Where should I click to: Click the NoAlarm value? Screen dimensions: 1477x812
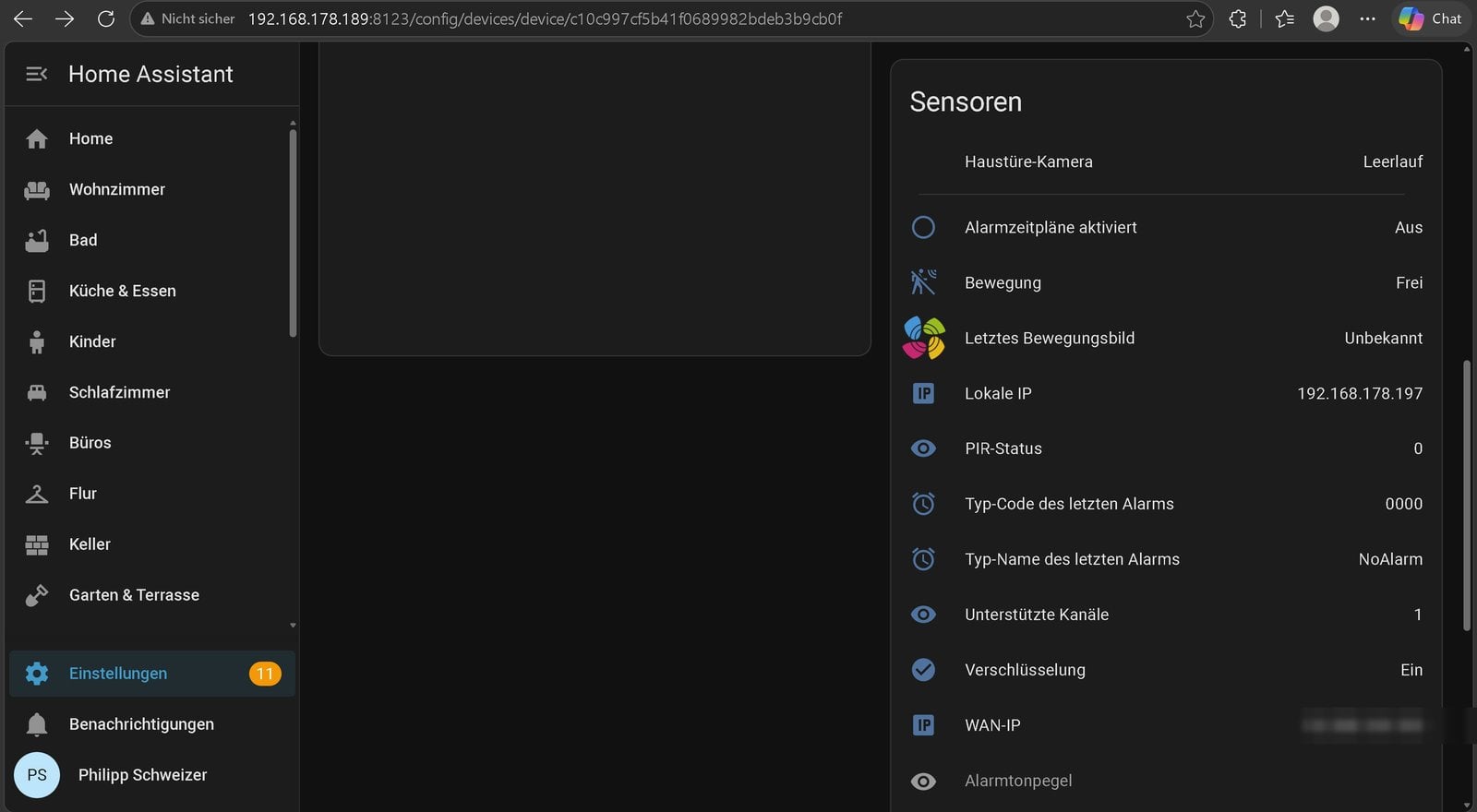coord(1390,559)
